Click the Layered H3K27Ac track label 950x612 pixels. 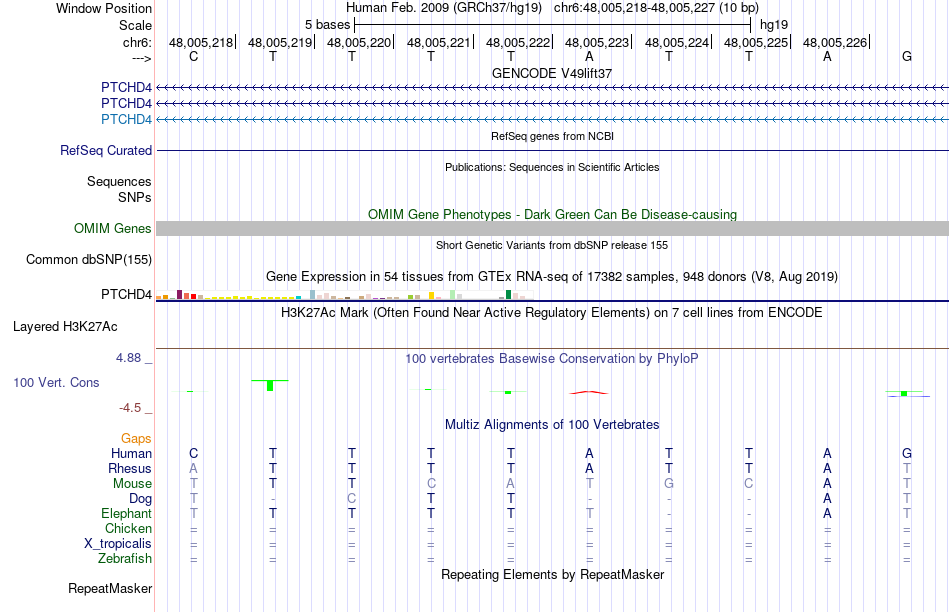65,327
